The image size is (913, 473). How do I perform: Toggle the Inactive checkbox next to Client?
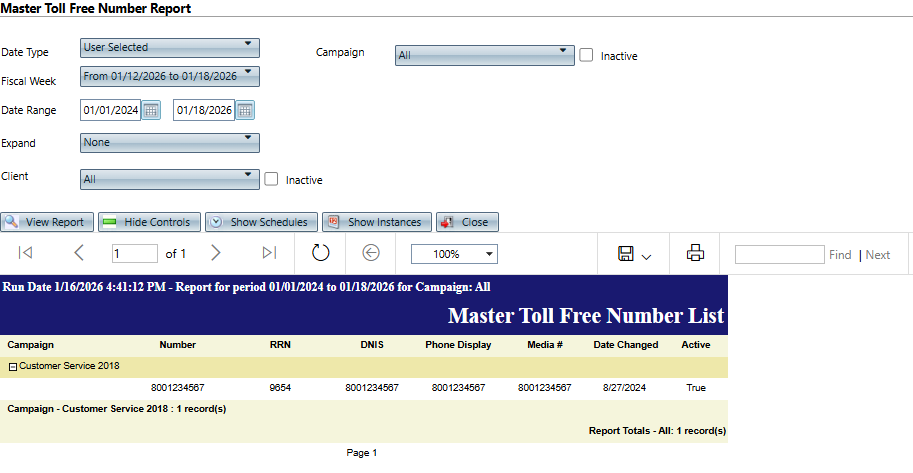tap(272, 180)
